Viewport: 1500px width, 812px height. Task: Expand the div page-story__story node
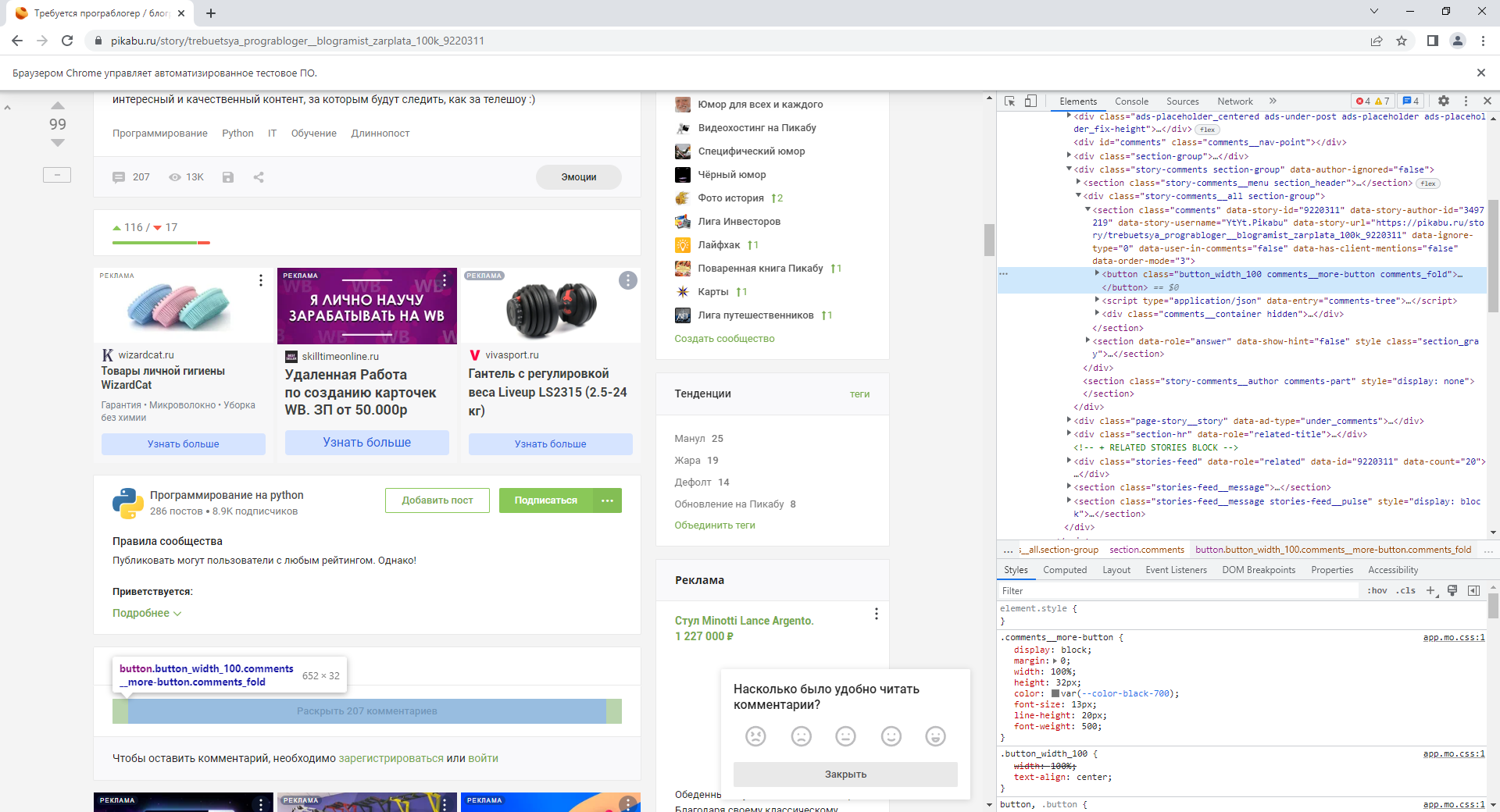(1069, 420)
